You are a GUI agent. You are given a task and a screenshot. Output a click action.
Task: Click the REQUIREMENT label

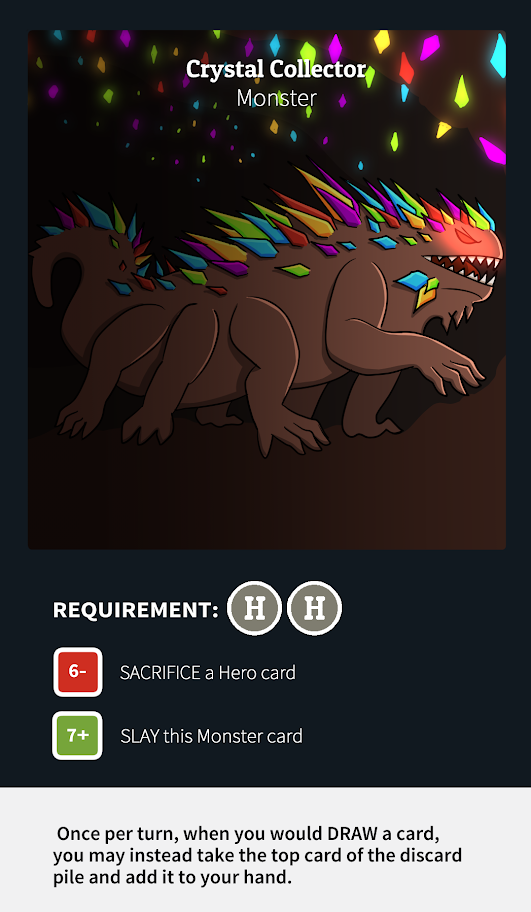pos(136,610)
